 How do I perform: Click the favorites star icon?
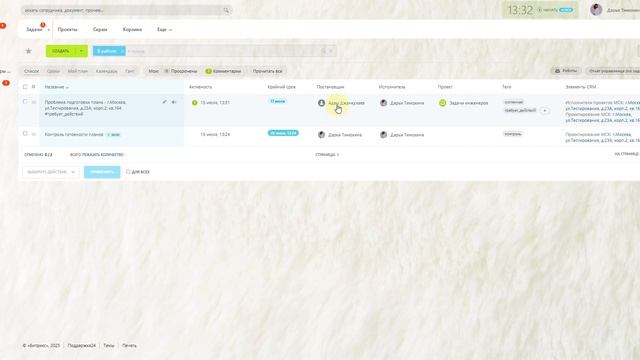(x=29, y=51)
